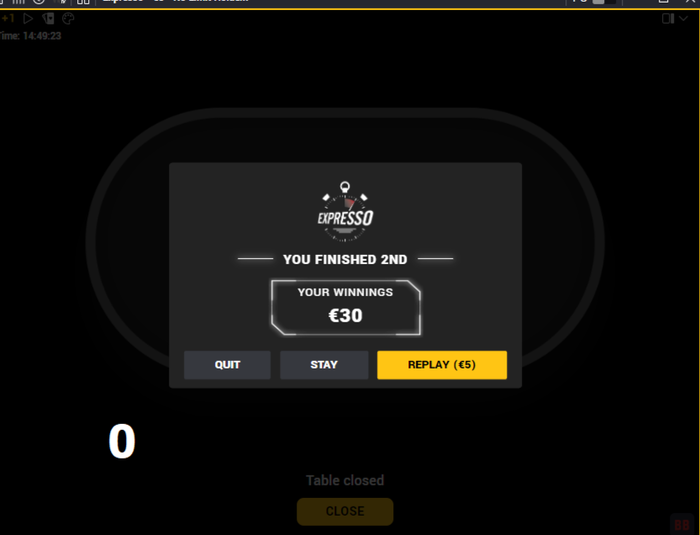
Task: Expand the top-right chevron dropdown
Action: point(683,19)
